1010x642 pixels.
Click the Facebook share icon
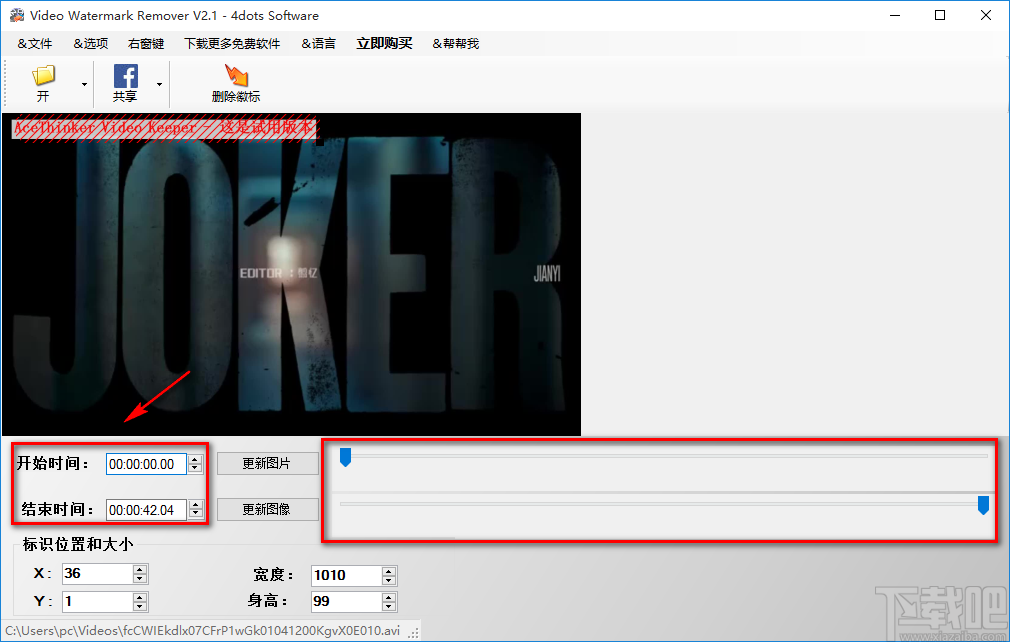[x=126, y=77]
